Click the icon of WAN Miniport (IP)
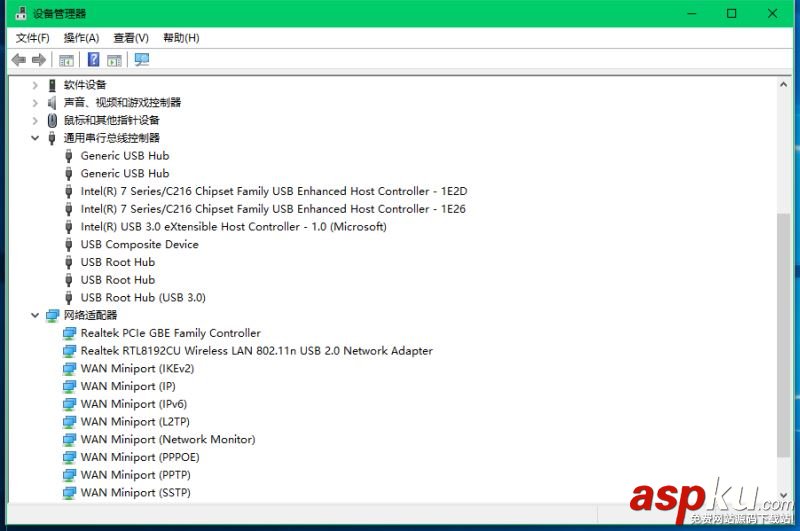This screenshot has height=531, width=800. tap(69, 387)
